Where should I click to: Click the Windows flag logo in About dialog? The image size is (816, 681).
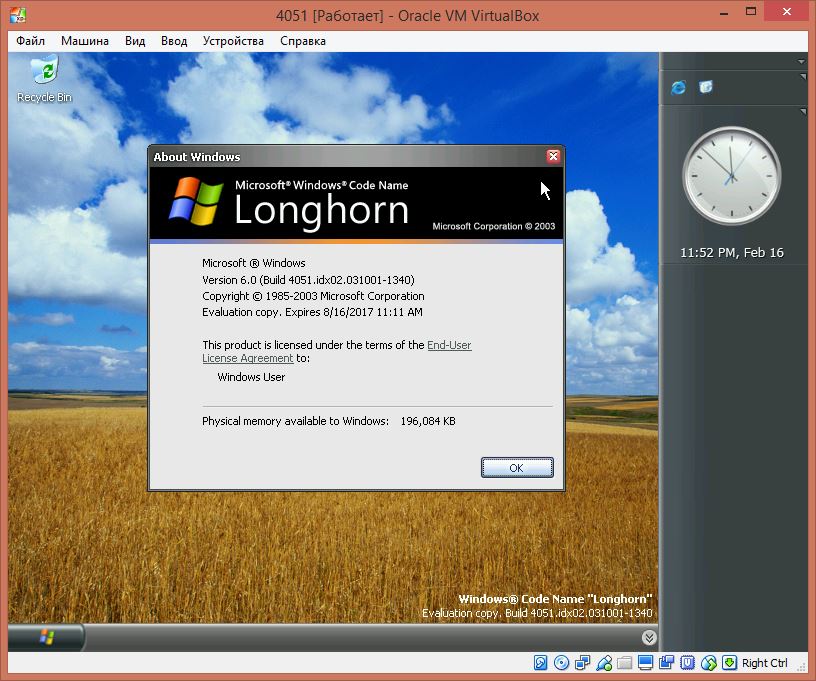pos(197,201)
